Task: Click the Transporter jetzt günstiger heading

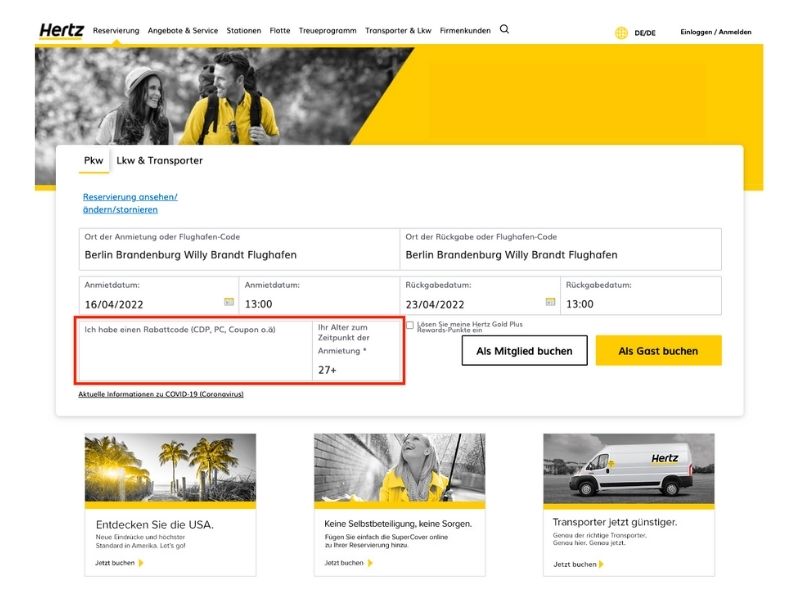Action: point(615,522)
